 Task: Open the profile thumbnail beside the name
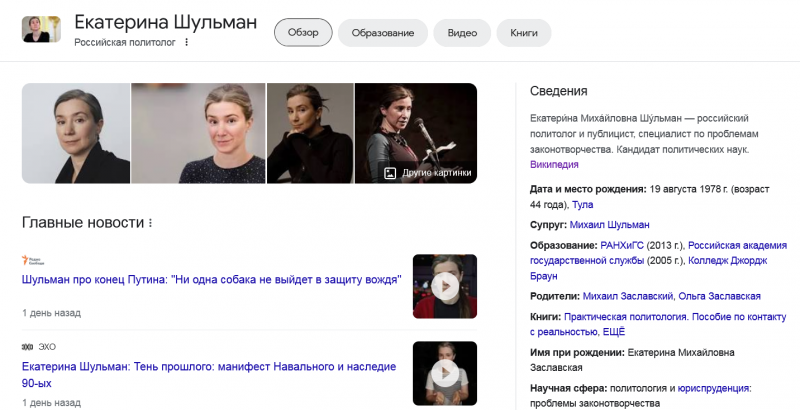41,29
